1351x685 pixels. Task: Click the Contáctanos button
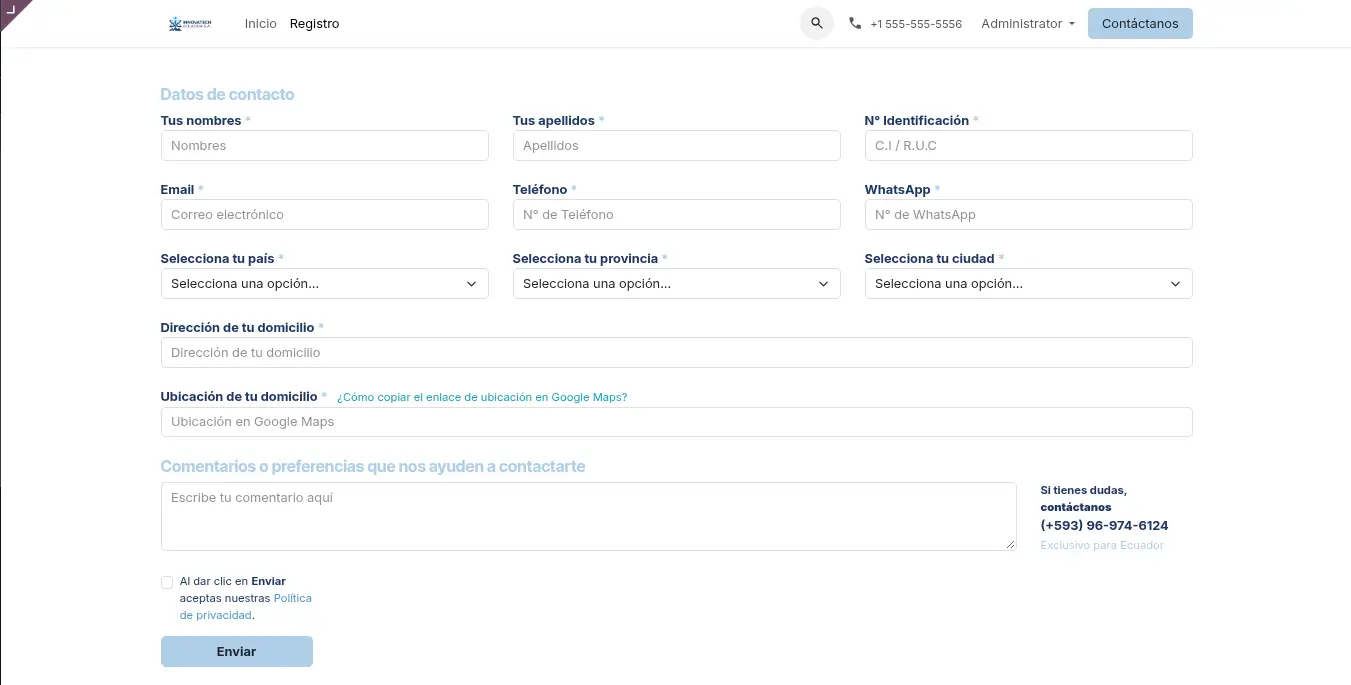[1140, 24]
